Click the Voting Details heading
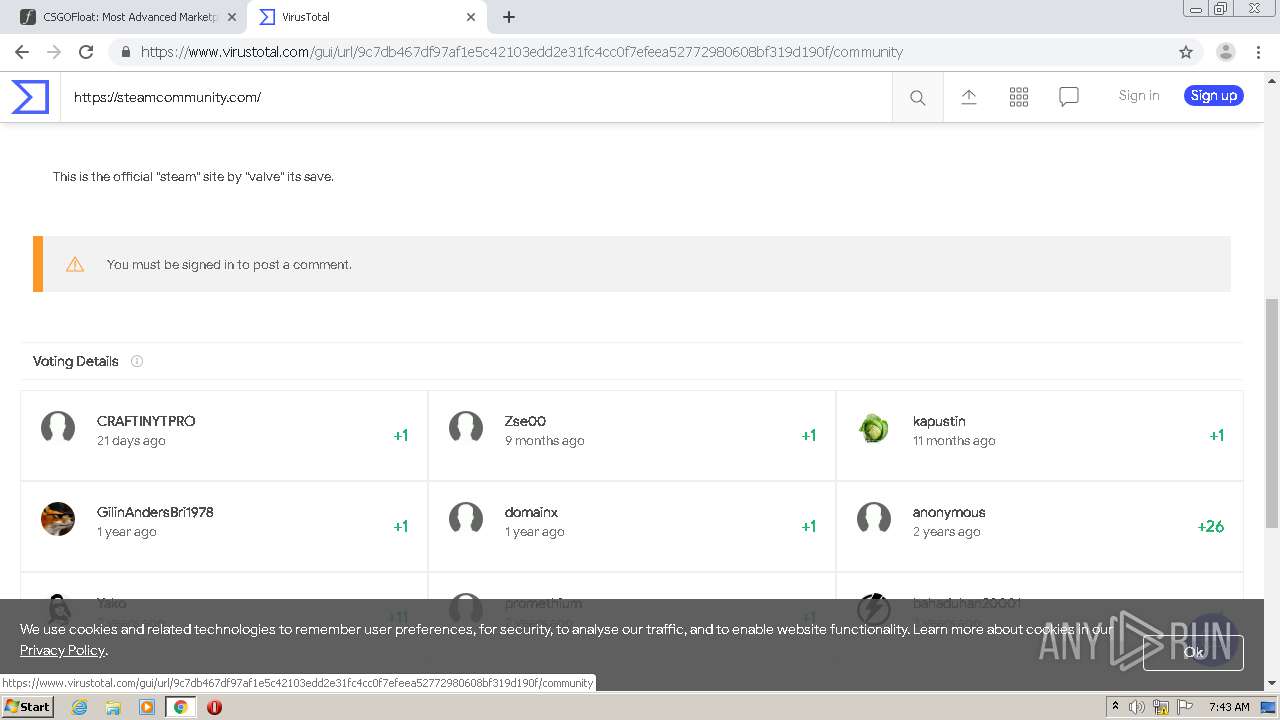The width and height of the screenshot is (1280, 720). click(x=76, y=361)
